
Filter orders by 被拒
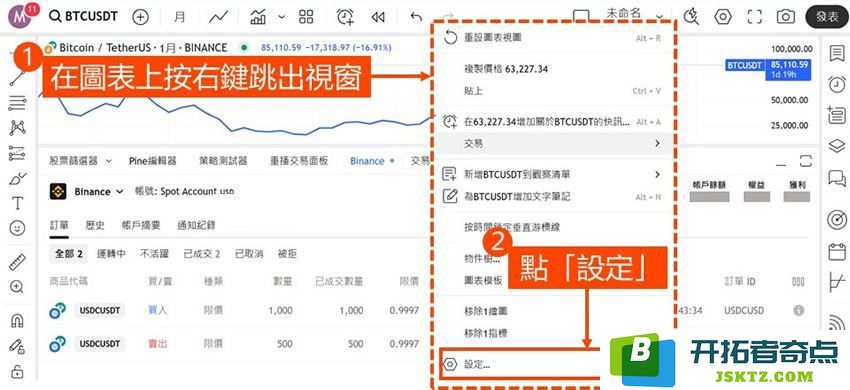(287, 253)
